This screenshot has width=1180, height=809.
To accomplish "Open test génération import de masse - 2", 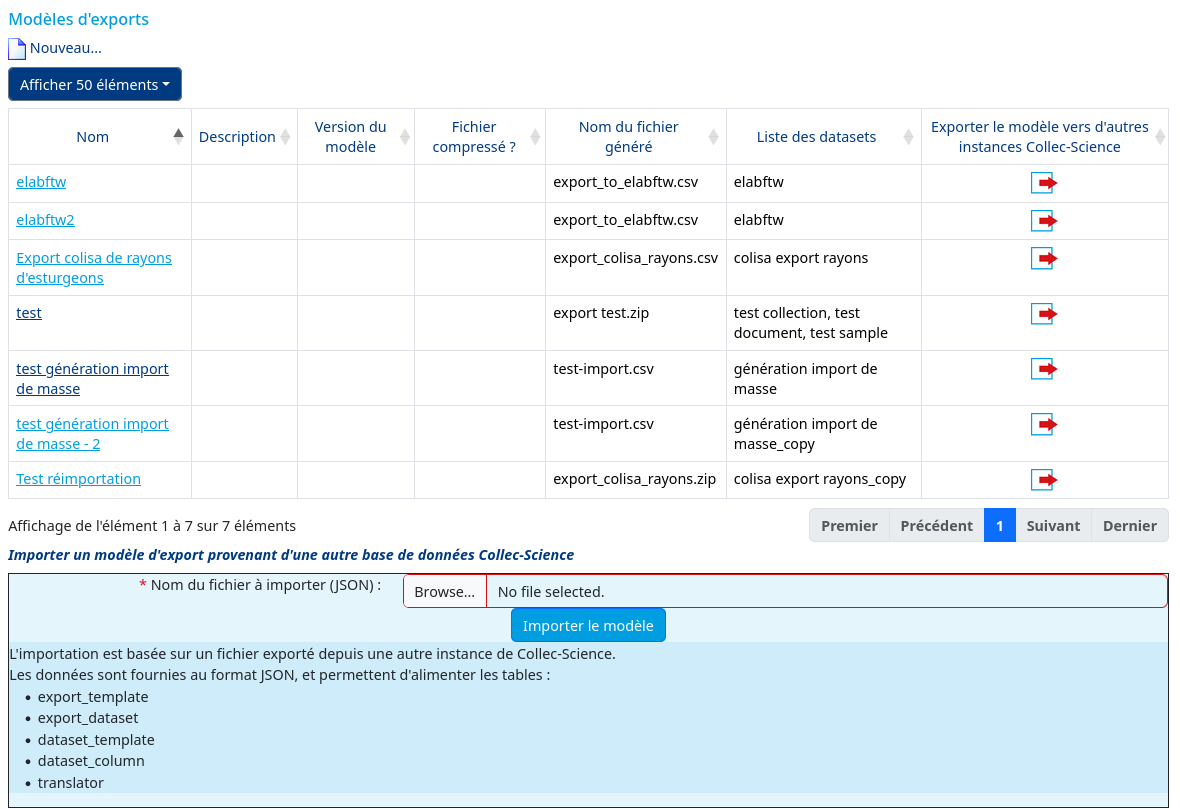I will 93,434.
